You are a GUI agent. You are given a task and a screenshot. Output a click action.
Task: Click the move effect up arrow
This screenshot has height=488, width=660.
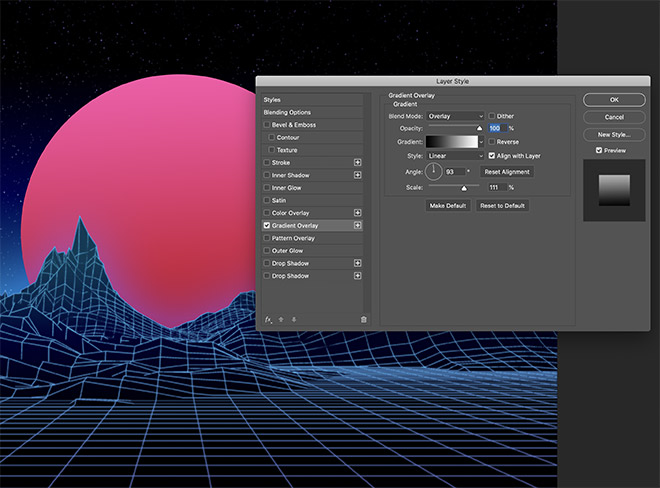(x=281, y=319)
